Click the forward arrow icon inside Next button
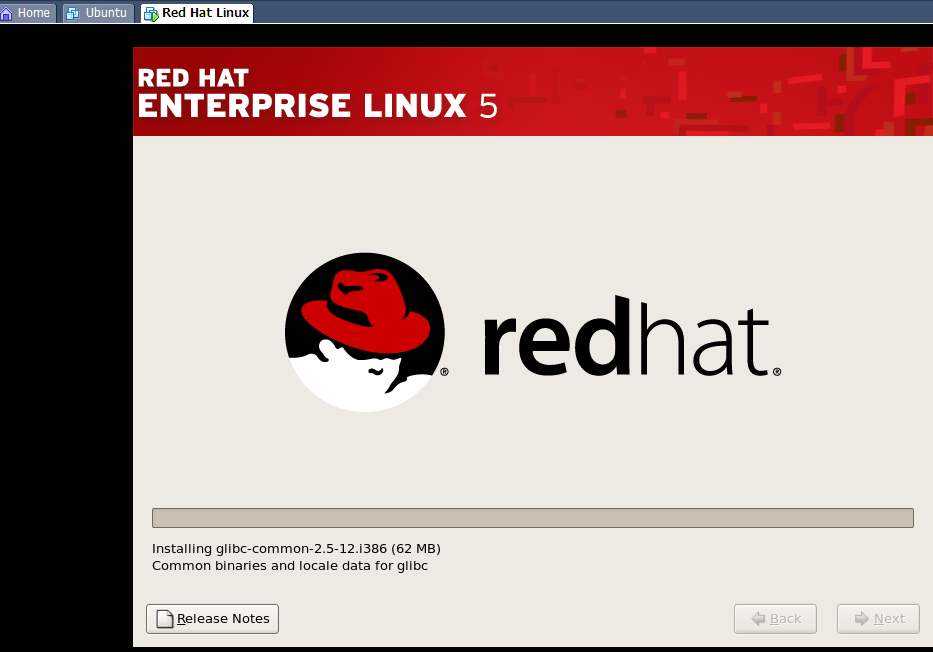The width and height of the screenshot is (933, 652). point(864,618)
